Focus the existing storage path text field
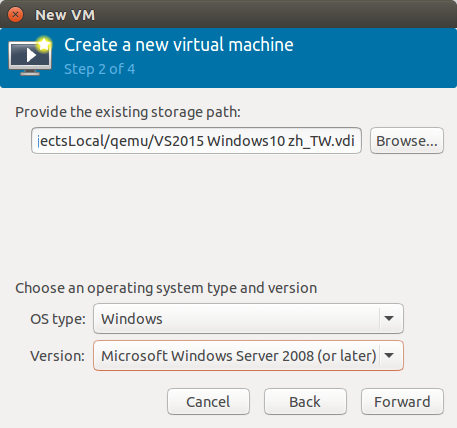 [x=196, y=141]
